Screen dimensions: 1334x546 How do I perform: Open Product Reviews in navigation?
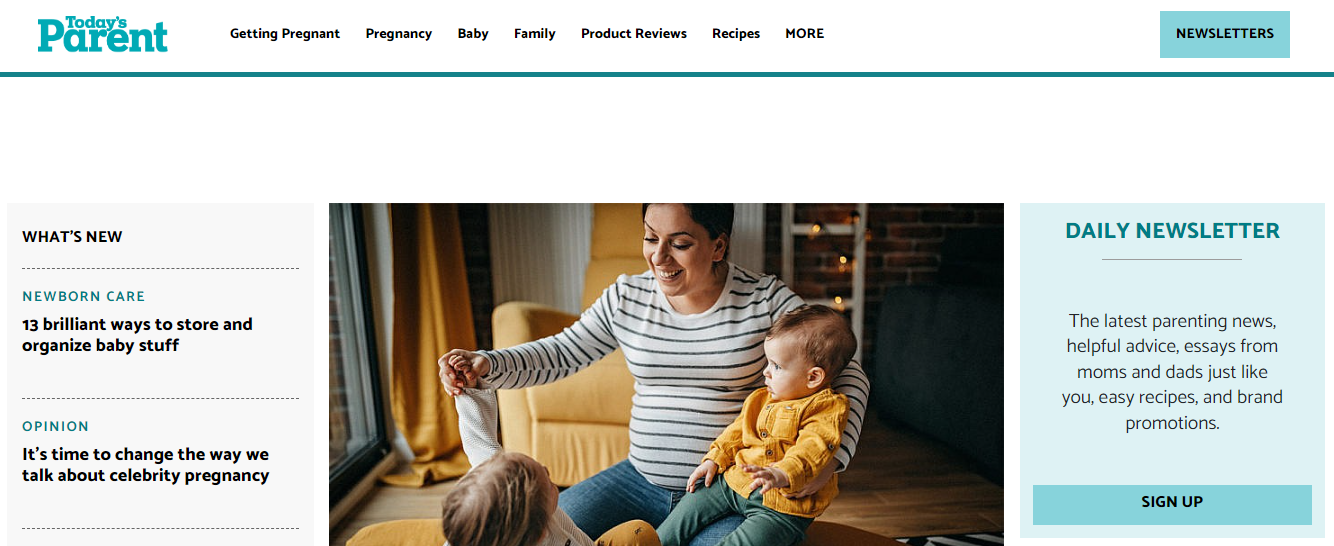click(x=634, y=34)
